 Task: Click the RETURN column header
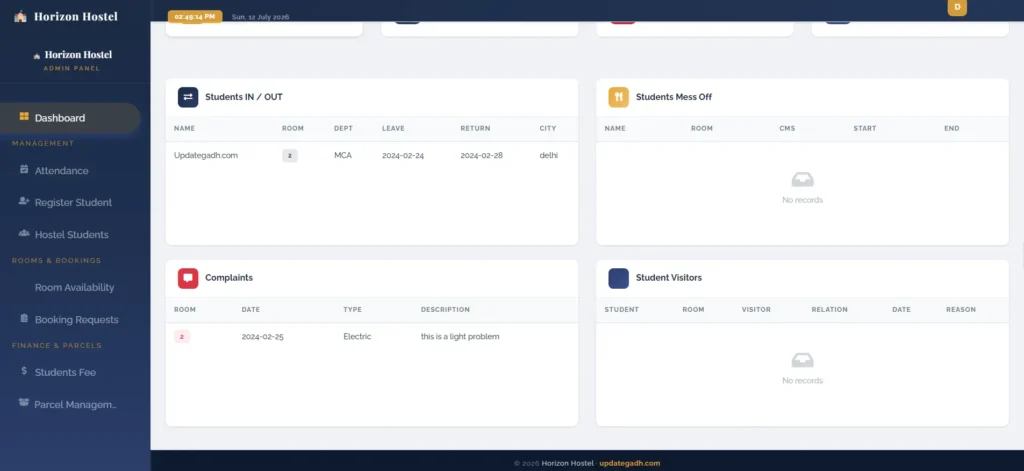tap(475, 129)
